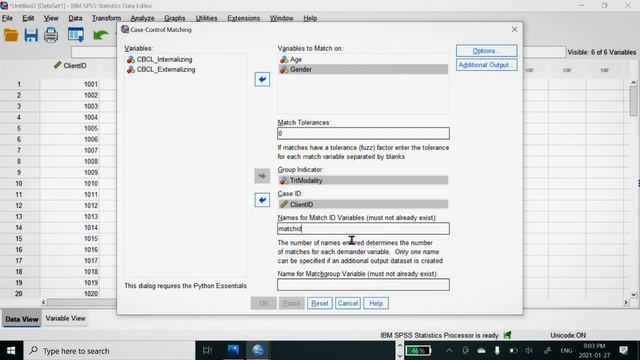Select row number 10 header
640x360 pixels.
[19, 183]
